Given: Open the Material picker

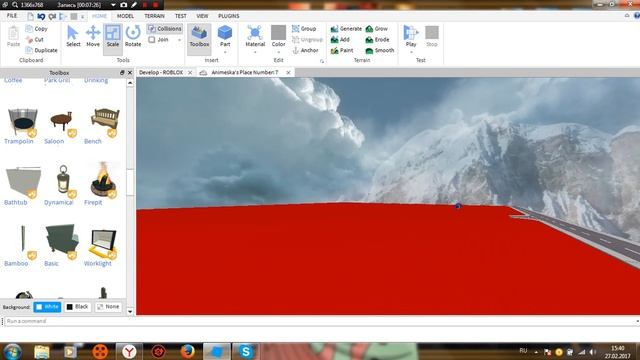Looking at the screenshot, I should [255, 36].
